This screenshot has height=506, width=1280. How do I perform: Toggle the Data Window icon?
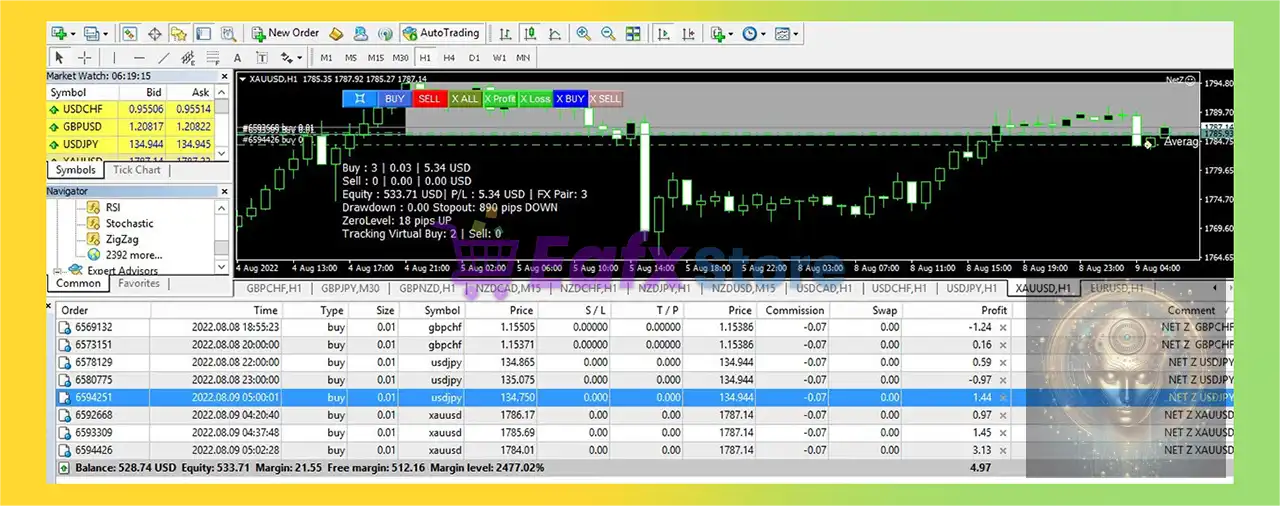(154, 33)
